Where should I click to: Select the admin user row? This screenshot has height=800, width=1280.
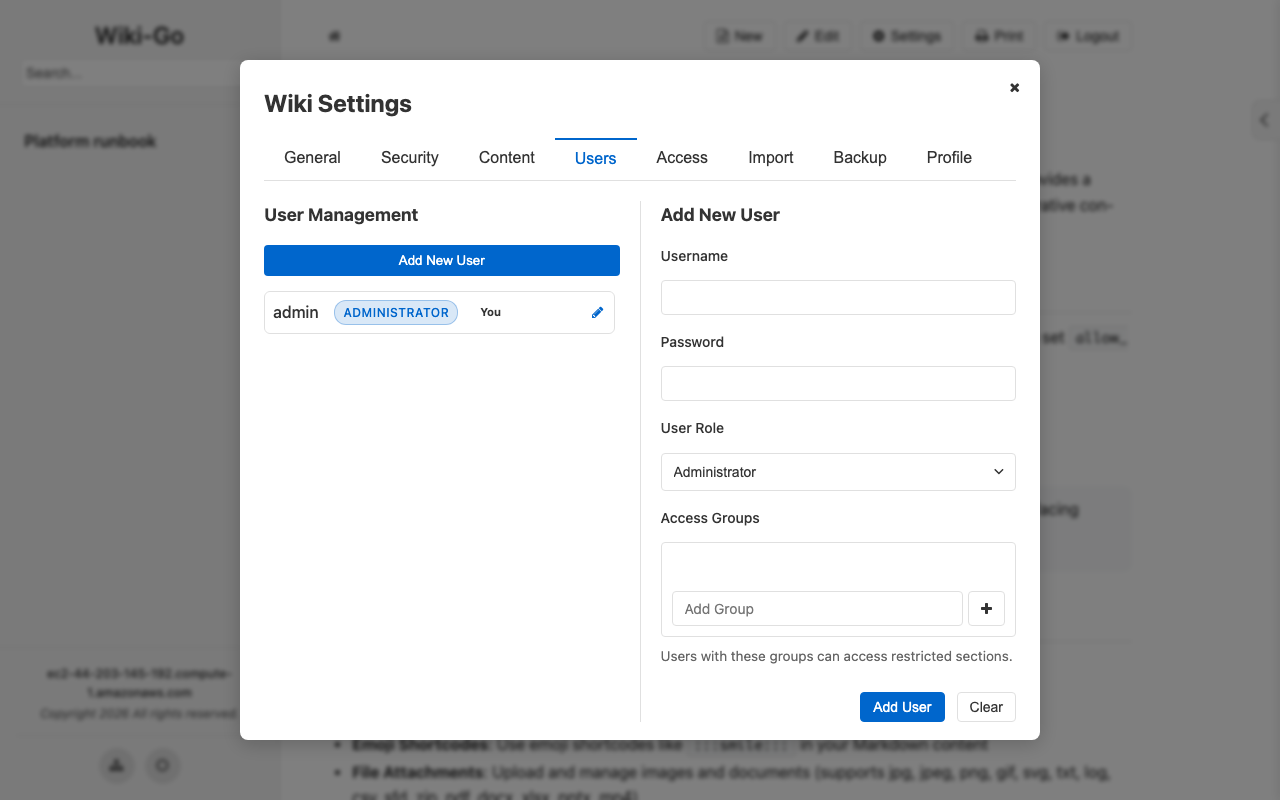coord(439,312)
